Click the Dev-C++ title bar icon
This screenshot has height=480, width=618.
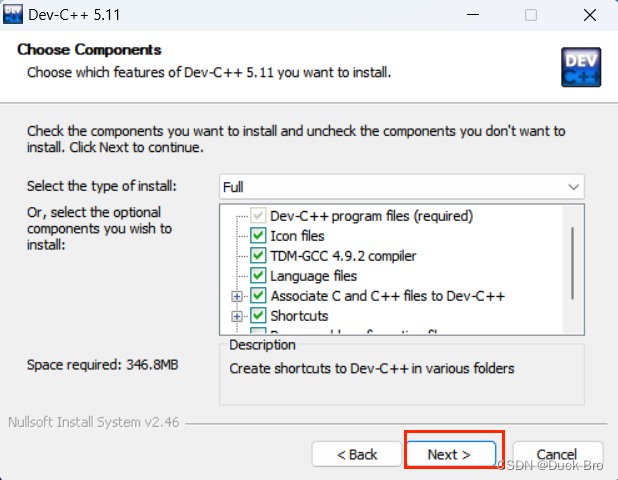pos(13,15)
